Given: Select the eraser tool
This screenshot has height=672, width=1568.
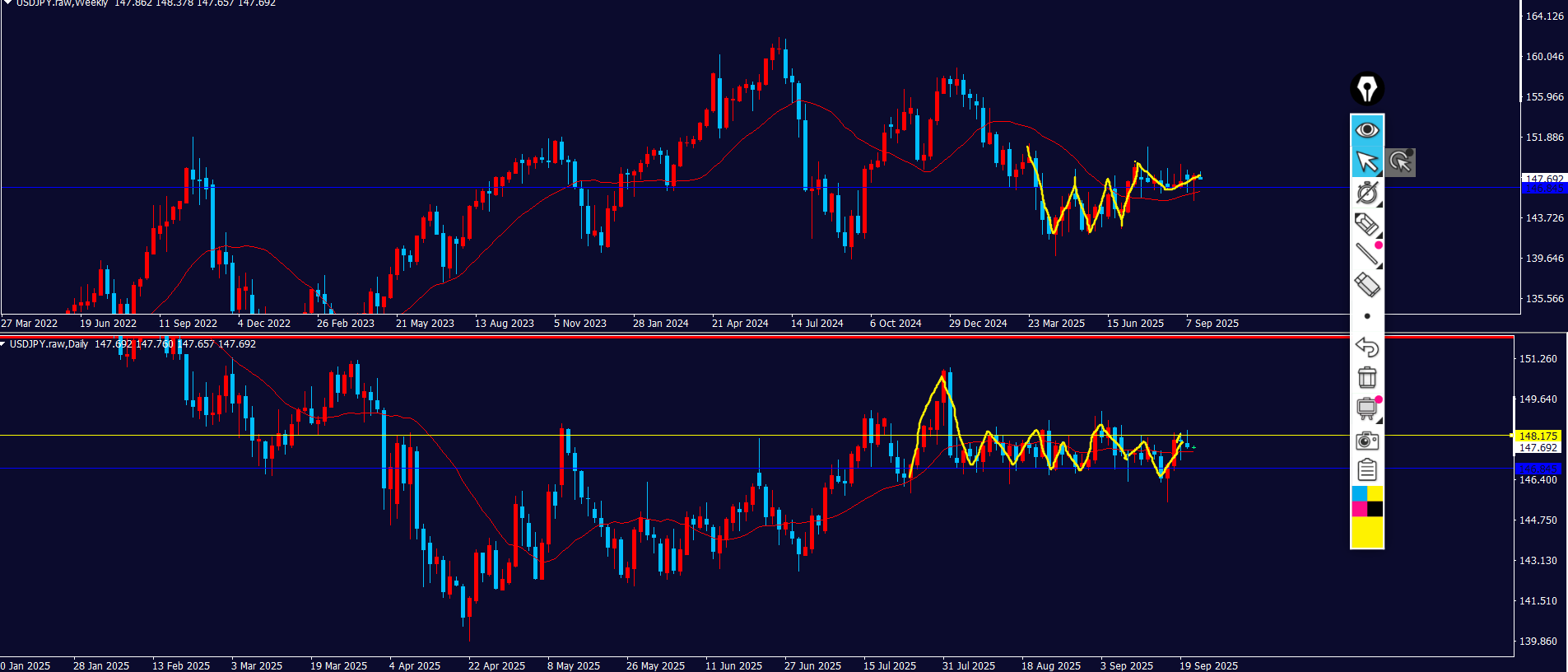Looking at the screenshot, I should point(1367,285).
